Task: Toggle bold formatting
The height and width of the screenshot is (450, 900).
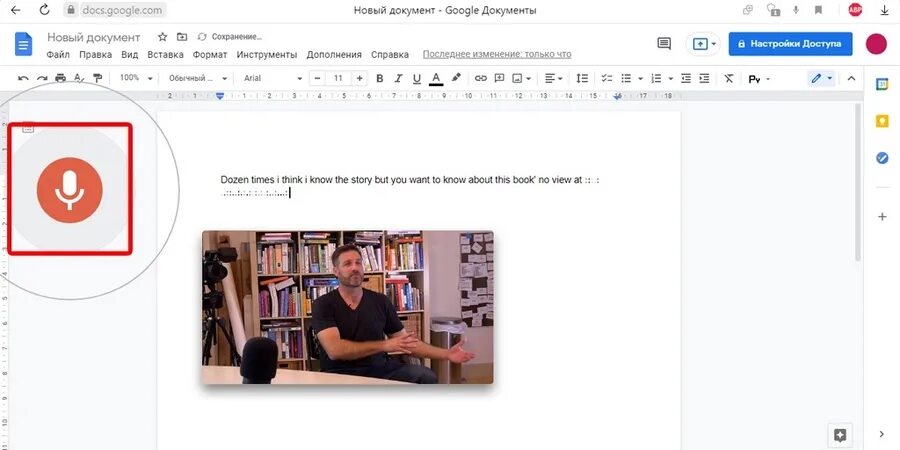Action: click(379, 79)
